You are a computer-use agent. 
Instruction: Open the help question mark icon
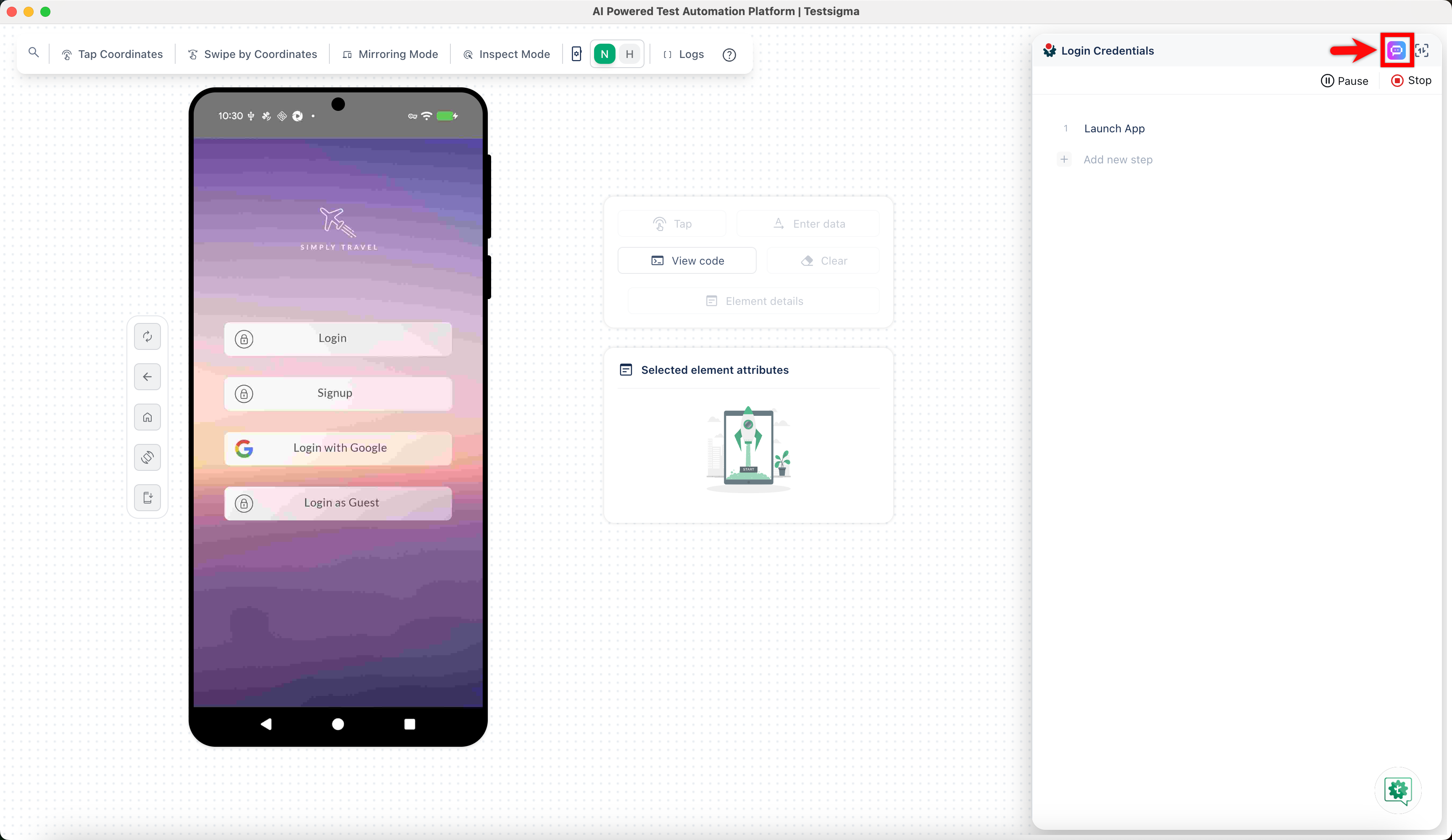pyautogui.click(x=729, y=55)
